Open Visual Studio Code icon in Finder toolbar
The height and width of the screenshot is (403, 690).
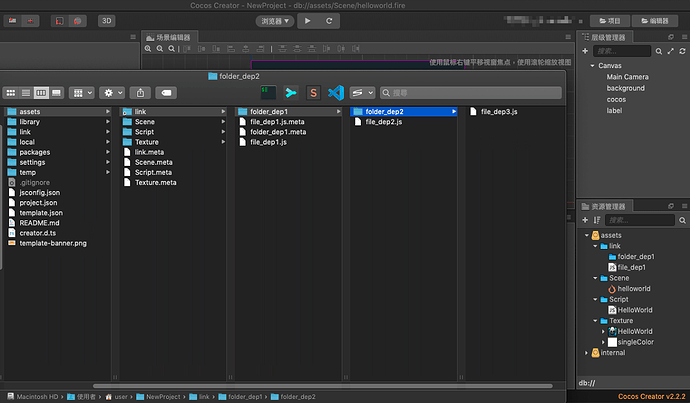[336, 93]
